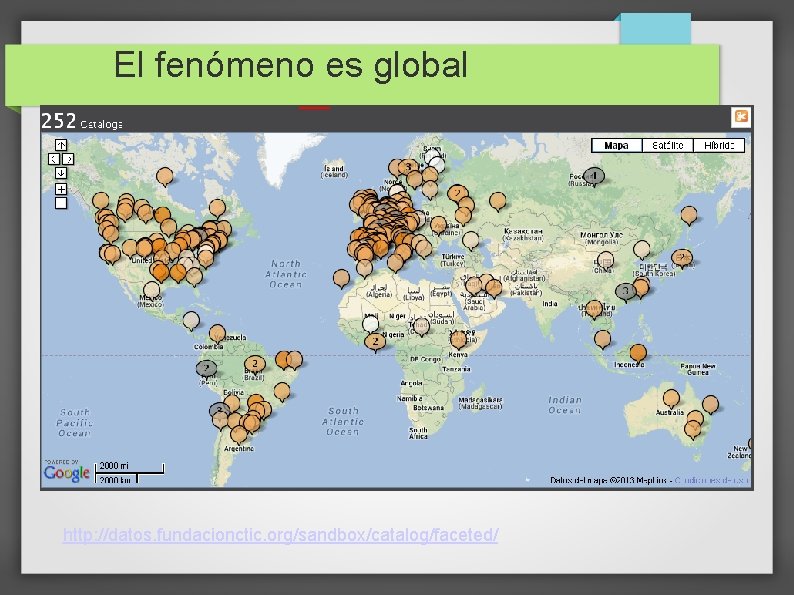Select the marker over western Australia
794x595 pixels.
pyautogui.click(x=671, y=398)
